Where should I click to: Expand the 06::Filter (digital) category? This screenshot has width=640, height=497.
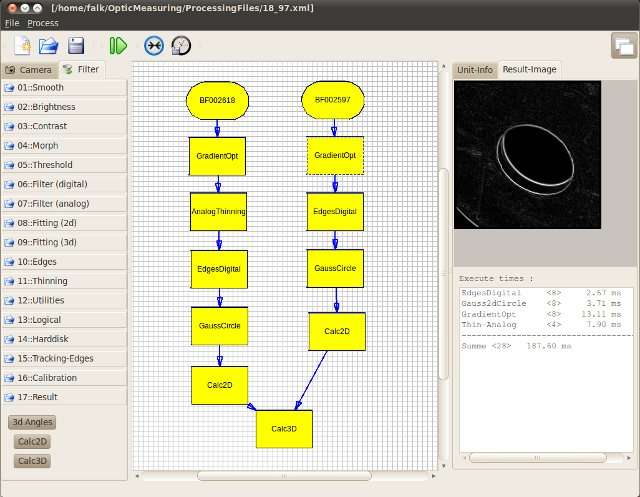click(64, 184)
